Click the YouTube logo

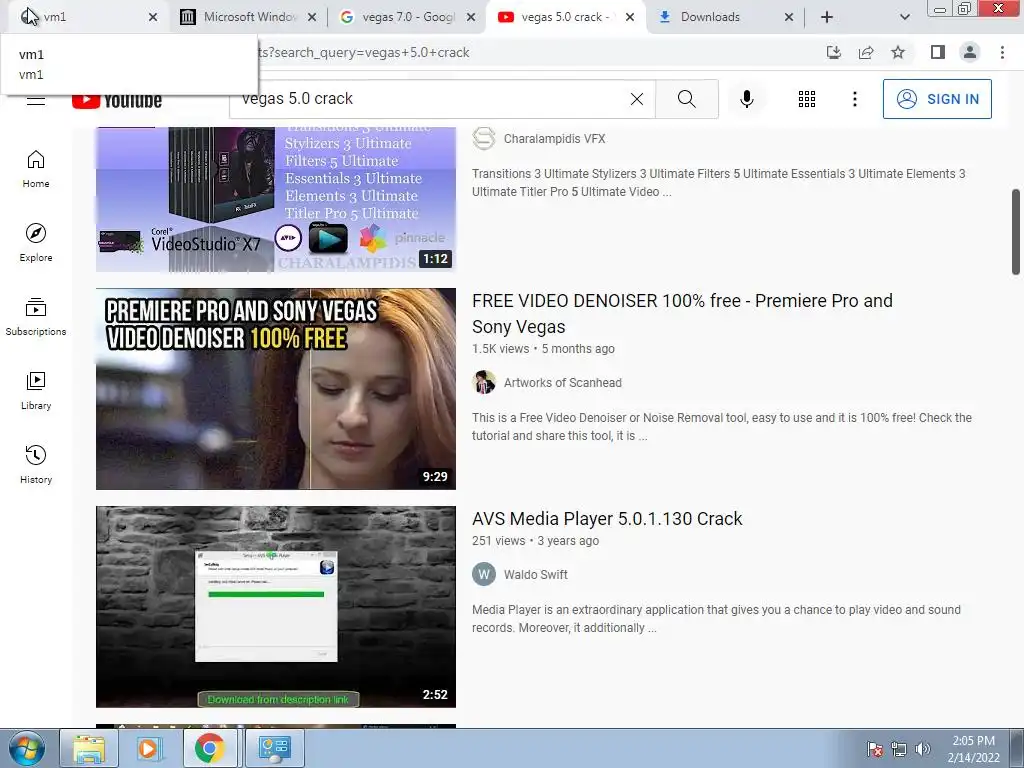point(117,100)
